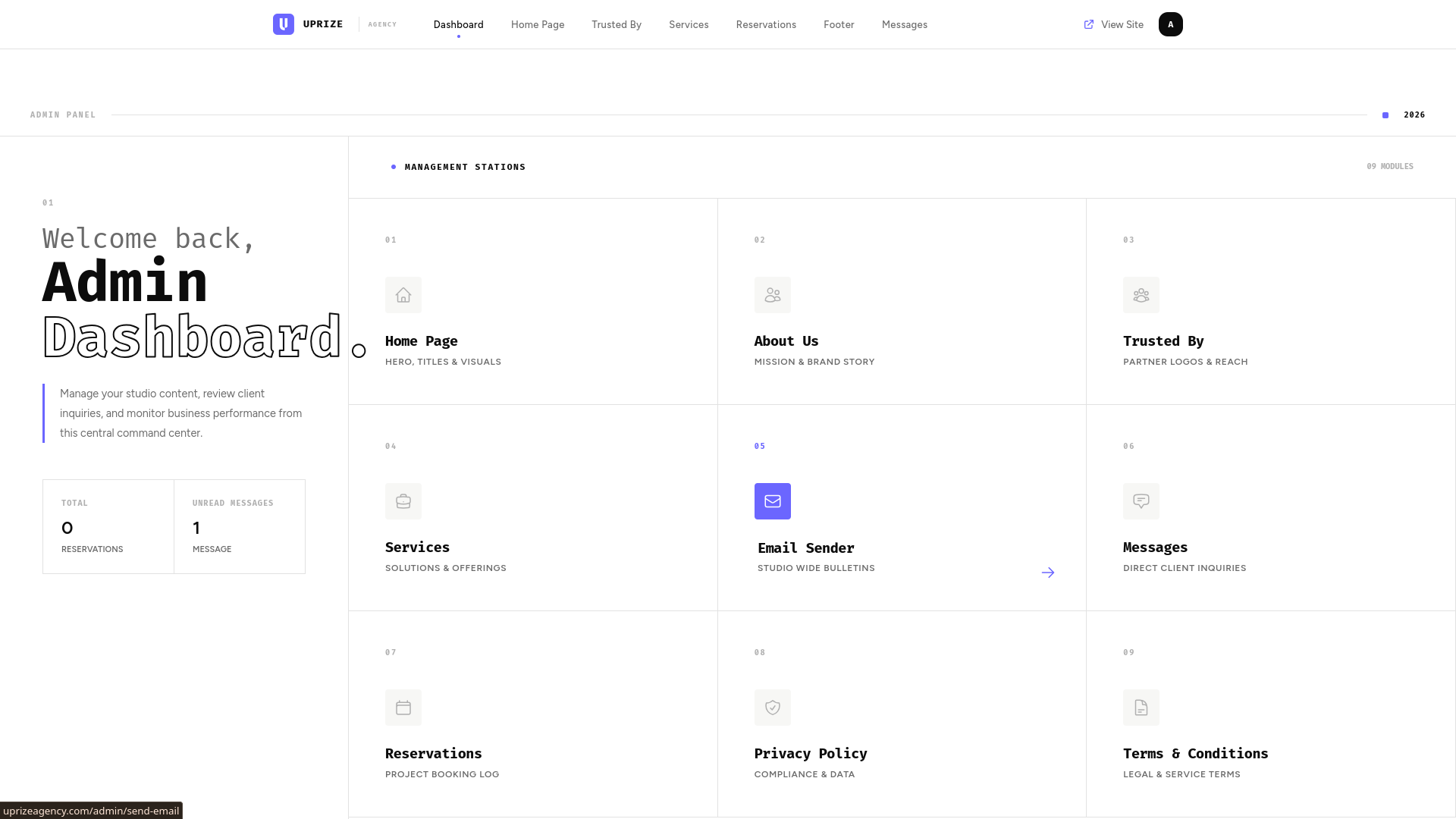Click the '09 MODULES' label
Image resolution: width=1456 pixels, height=819 pixels.
pyautogui.click(x=1390, y=167)
